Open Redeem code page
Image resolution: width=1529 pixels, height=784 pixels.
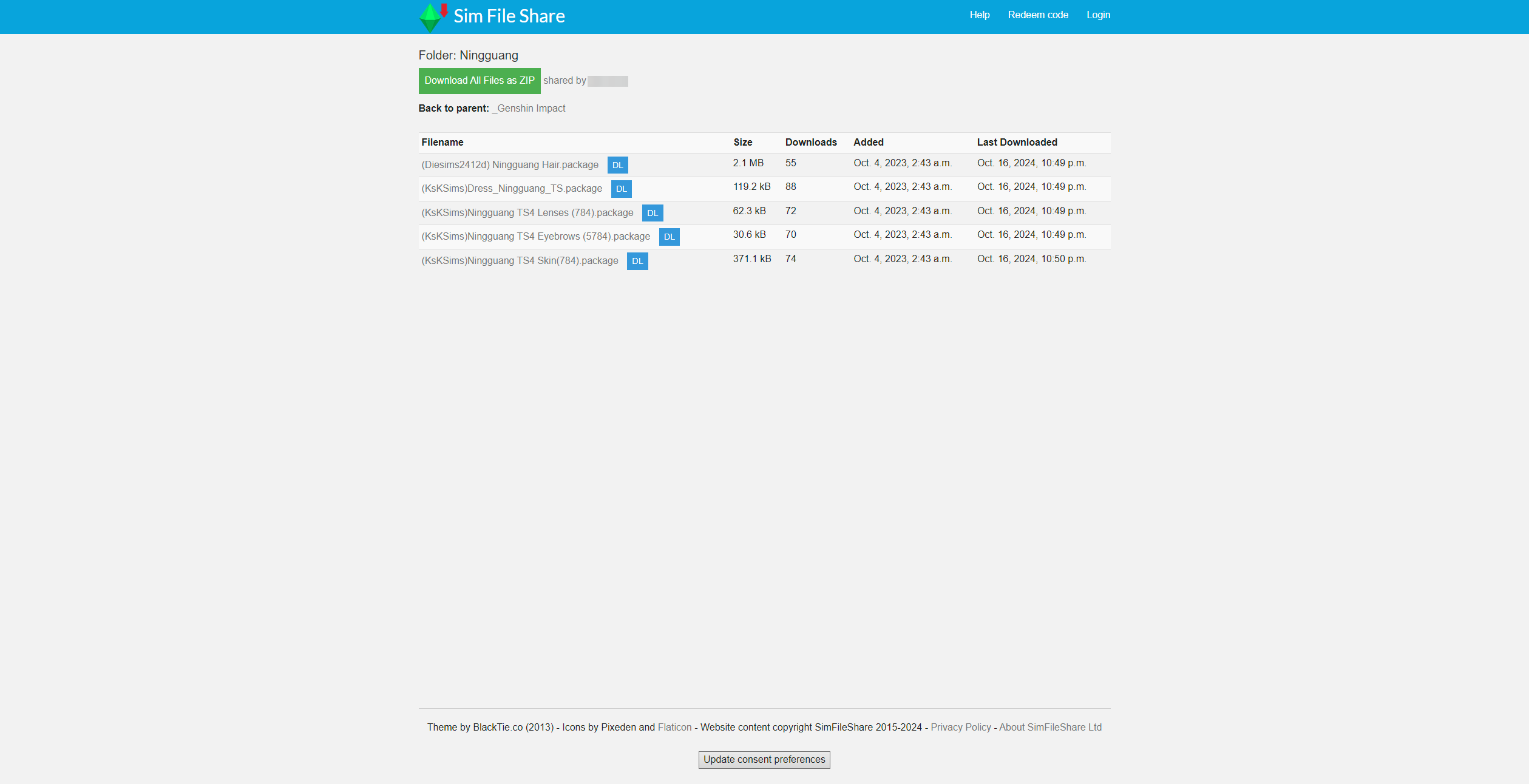coord(1037,15)
